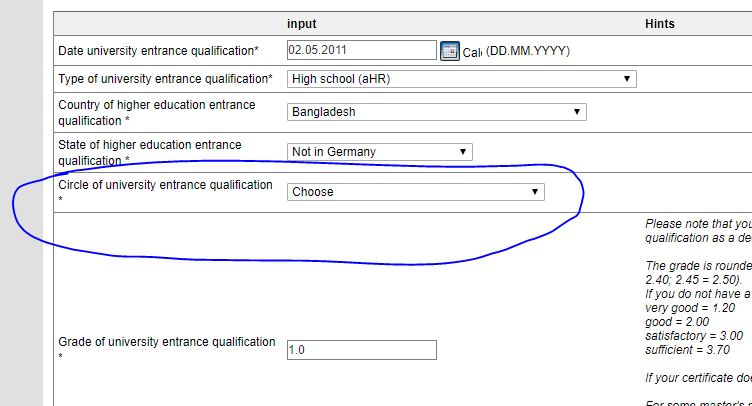752x406 pixels.
Task: Click the grade input field containing 1.0
Action: pos(361,350)
